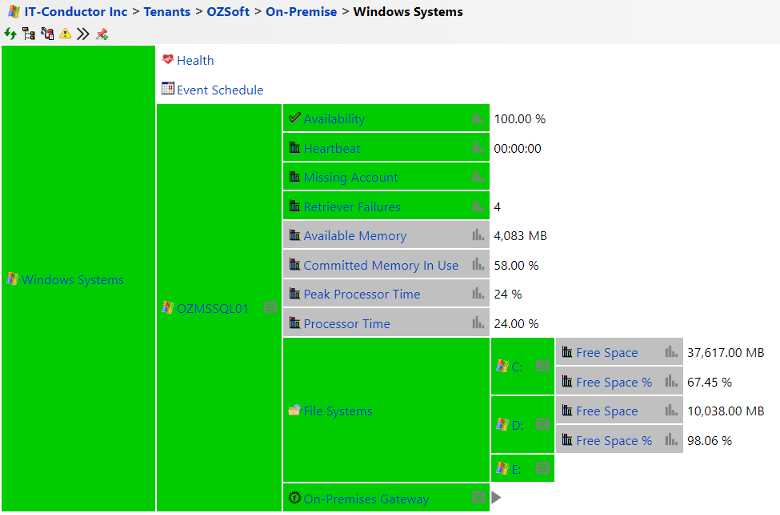Click the Peak Processor Time chart icon

(x=478, y=294)
